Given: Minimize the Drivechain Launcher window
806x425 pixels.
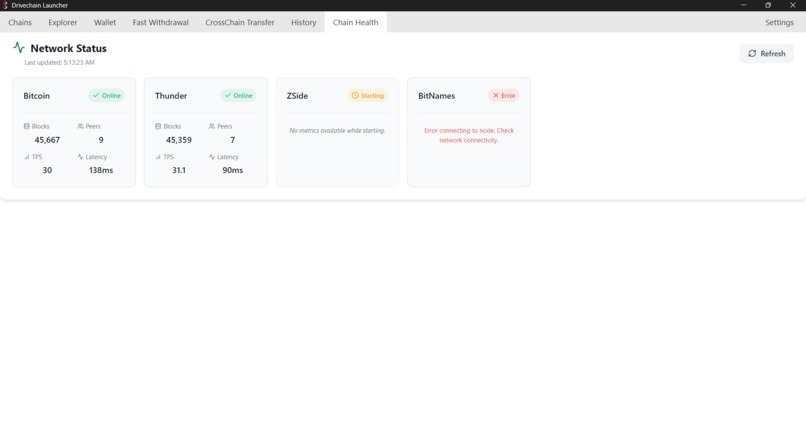Looking at the screenshot, I should 743,5.
